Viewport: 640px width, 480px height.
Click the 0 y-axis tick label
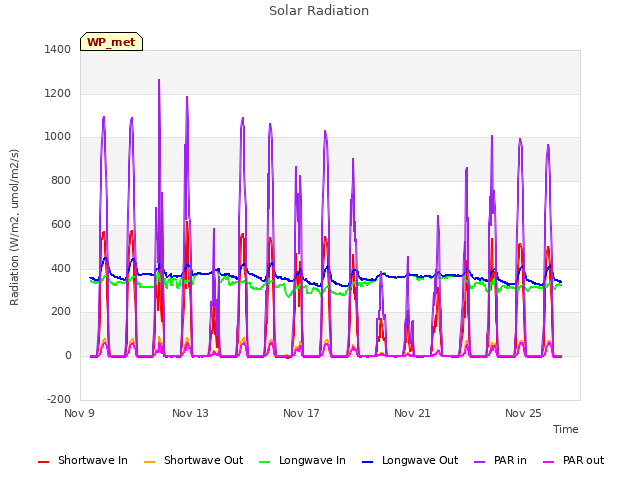tap(68, 356)
